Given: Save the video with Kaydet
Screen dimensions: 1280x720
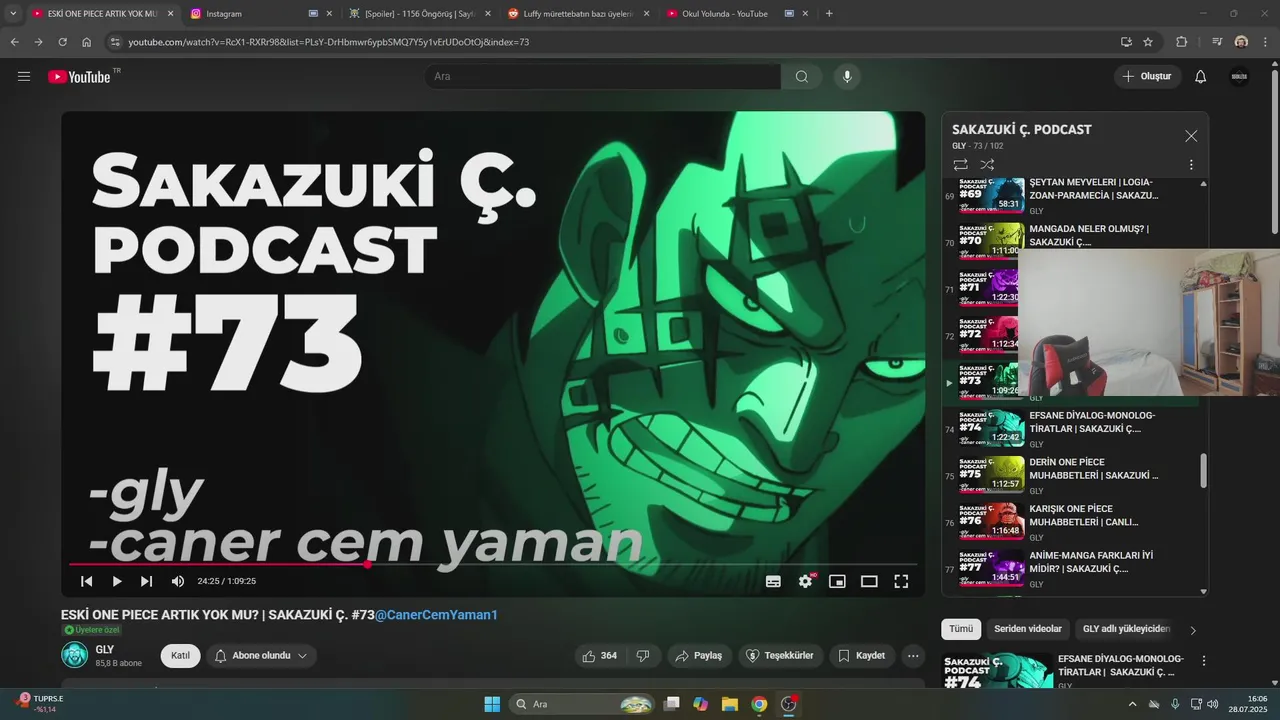Looking at the screenshot, I should (861, 656).
